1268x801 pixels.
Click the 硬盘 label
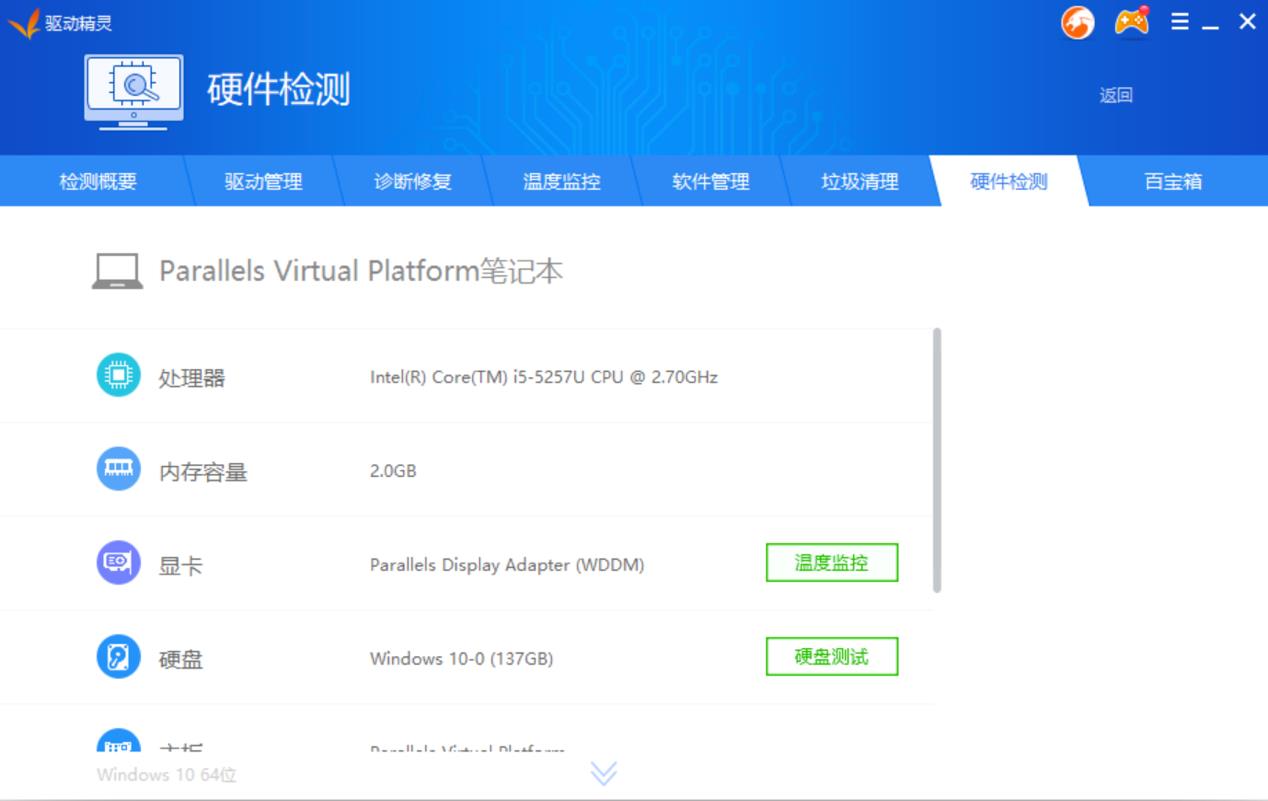tap(181, 660)
